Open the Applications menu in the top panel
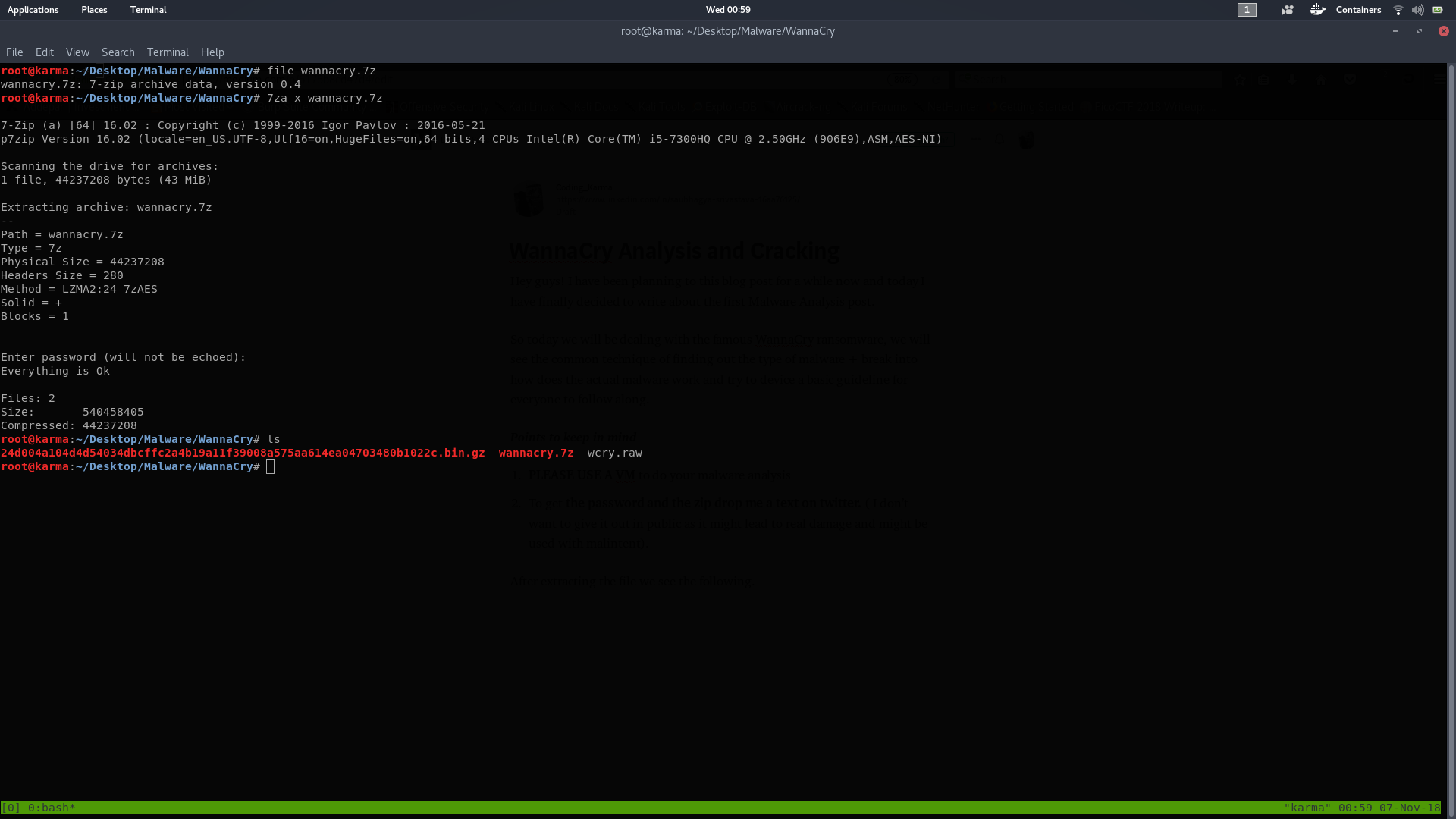The image size is (1456, 819). [x=33, y=10]
